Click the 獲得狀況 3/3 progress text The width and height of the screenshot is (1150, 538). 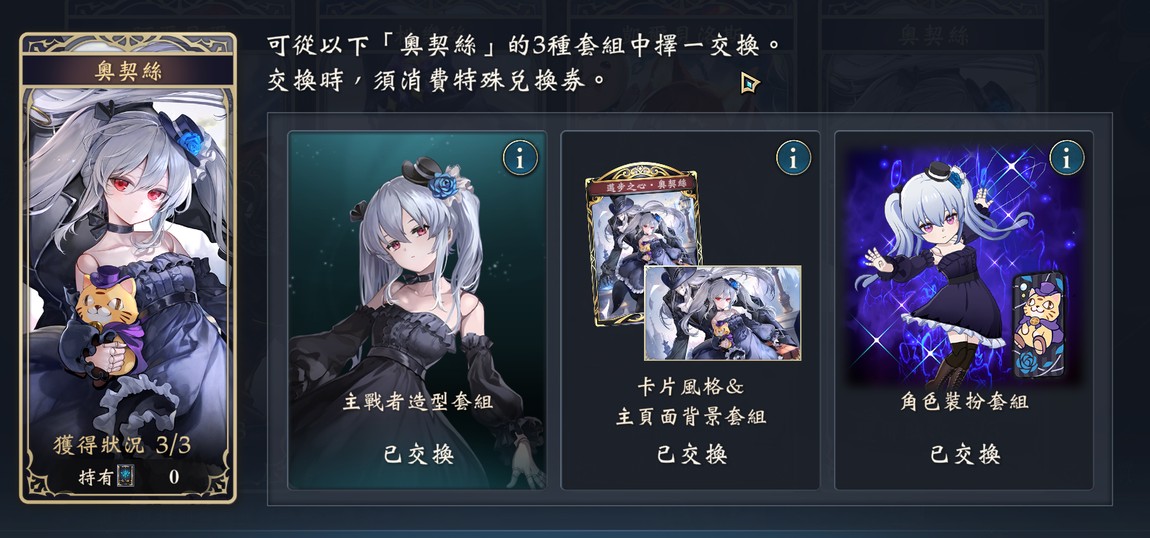122,445
